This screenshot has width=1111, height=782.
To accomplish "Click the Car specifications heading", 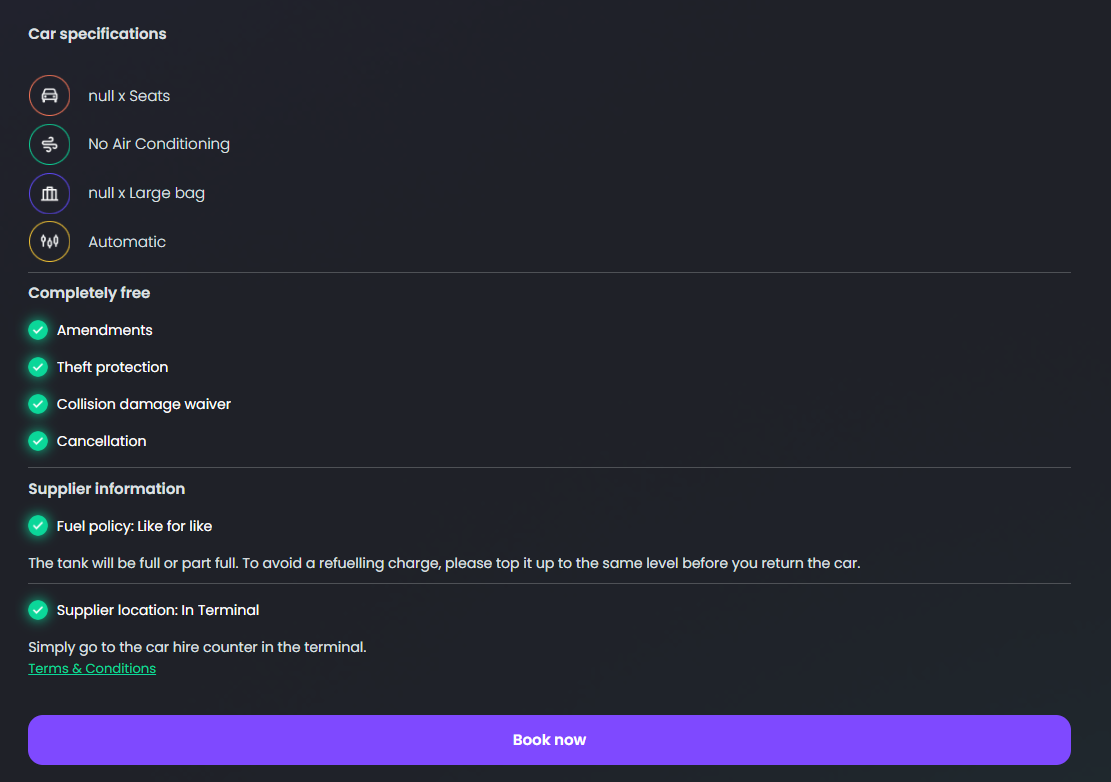I will pos(97,34).
